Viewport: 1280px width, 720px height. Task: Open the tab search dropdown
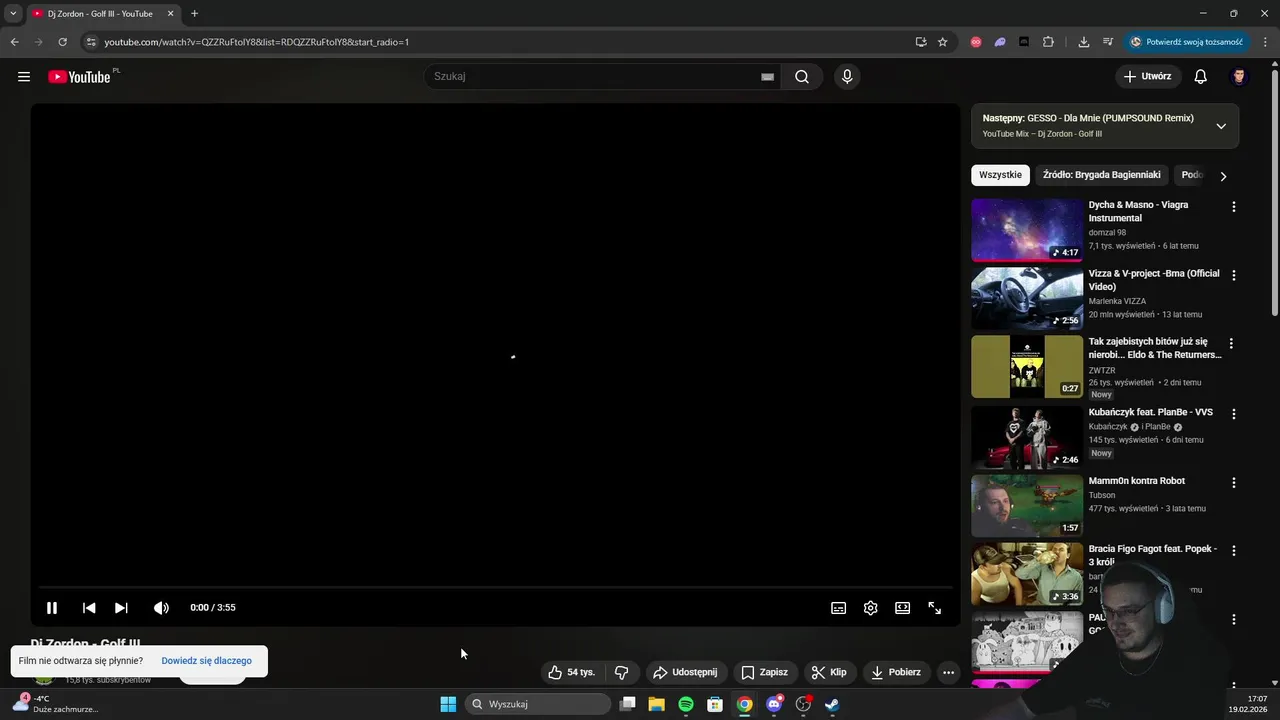13,14
